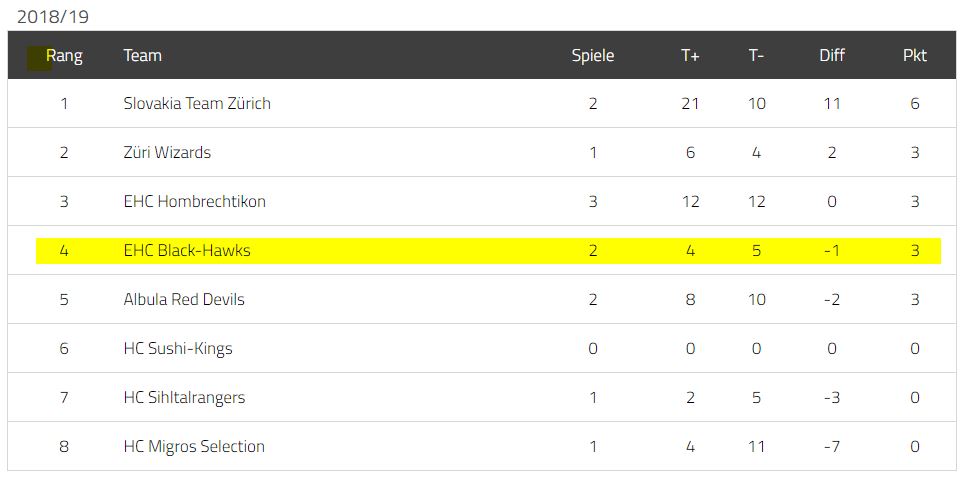
Task: Click HC Migros Selection goal difference -7
Action: pyautogui.click(x=832, y=446)
